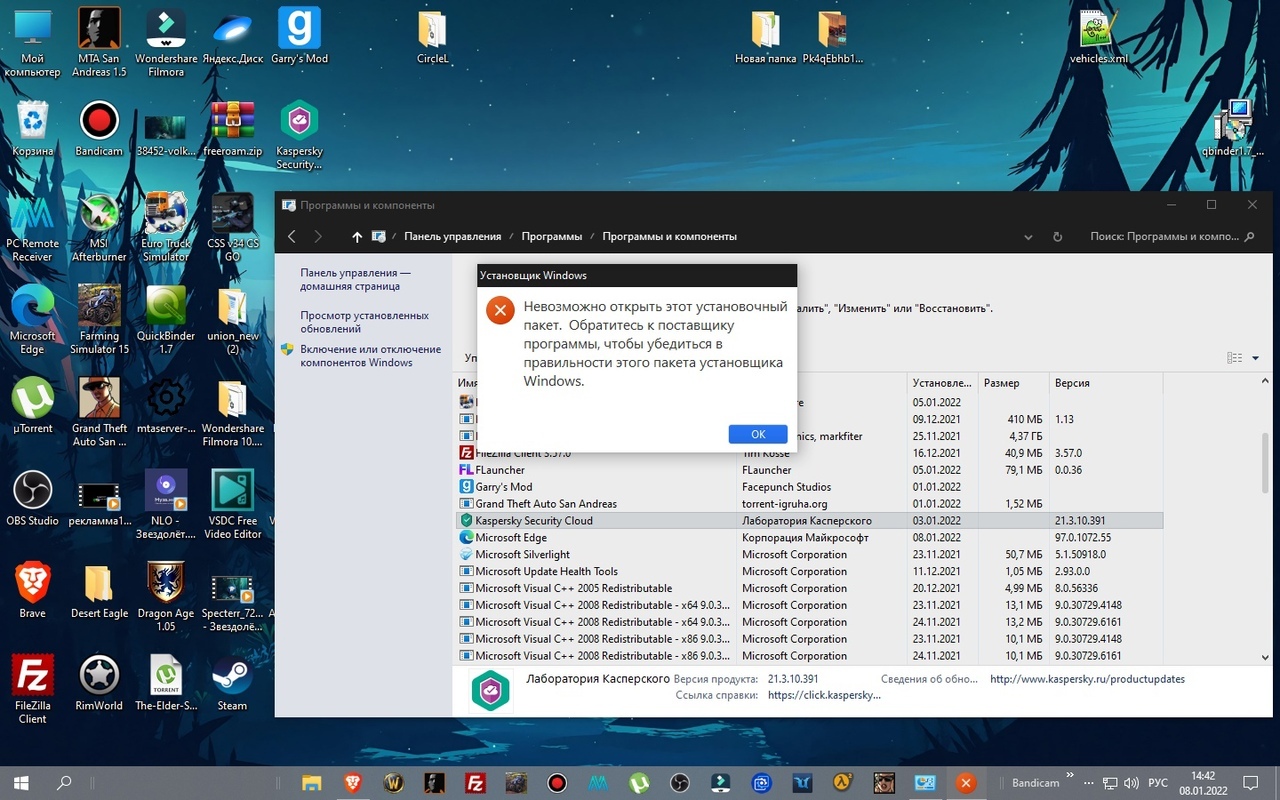Select the Мой компьютер desktop icon
The width and height of the screenshot is (1280, 800).
[32, 42]
